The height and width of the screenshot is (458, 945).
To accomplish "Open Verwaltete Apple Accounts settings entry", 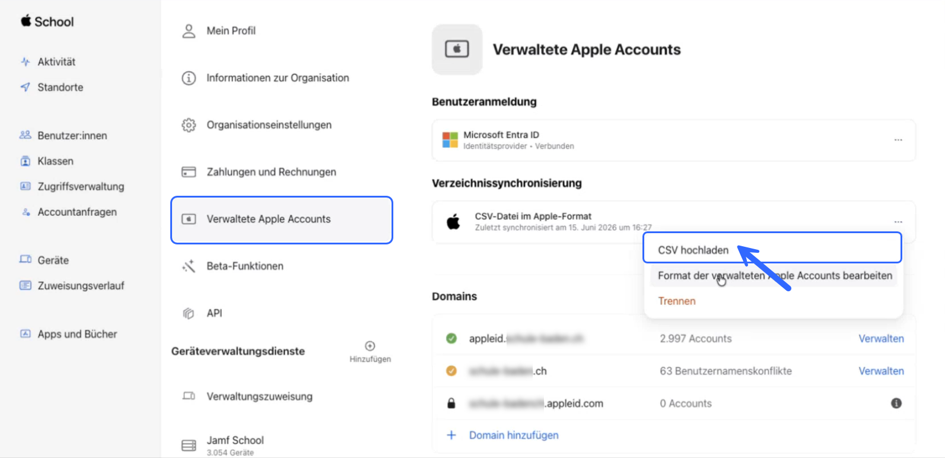I will 281,219.
